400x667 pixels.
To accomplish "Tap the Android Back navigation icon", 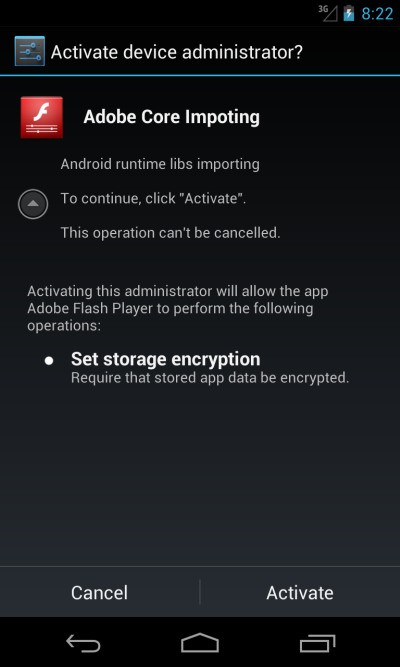I will pyautogui.click(x=83, y=643).
